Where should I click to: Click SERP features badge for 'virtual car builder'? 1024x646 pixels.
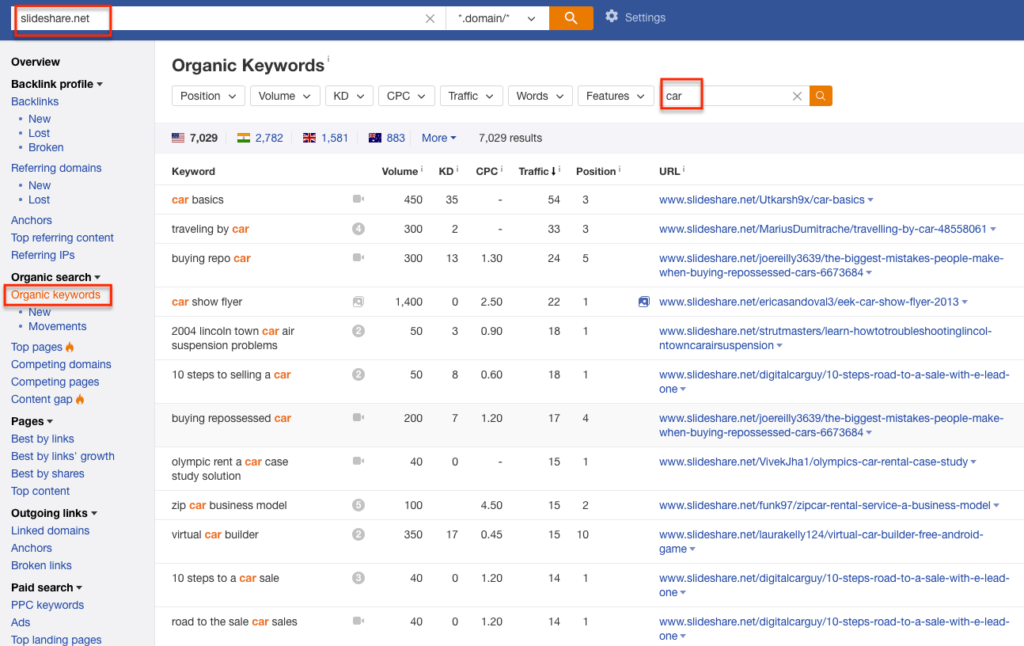click(359, 535)
